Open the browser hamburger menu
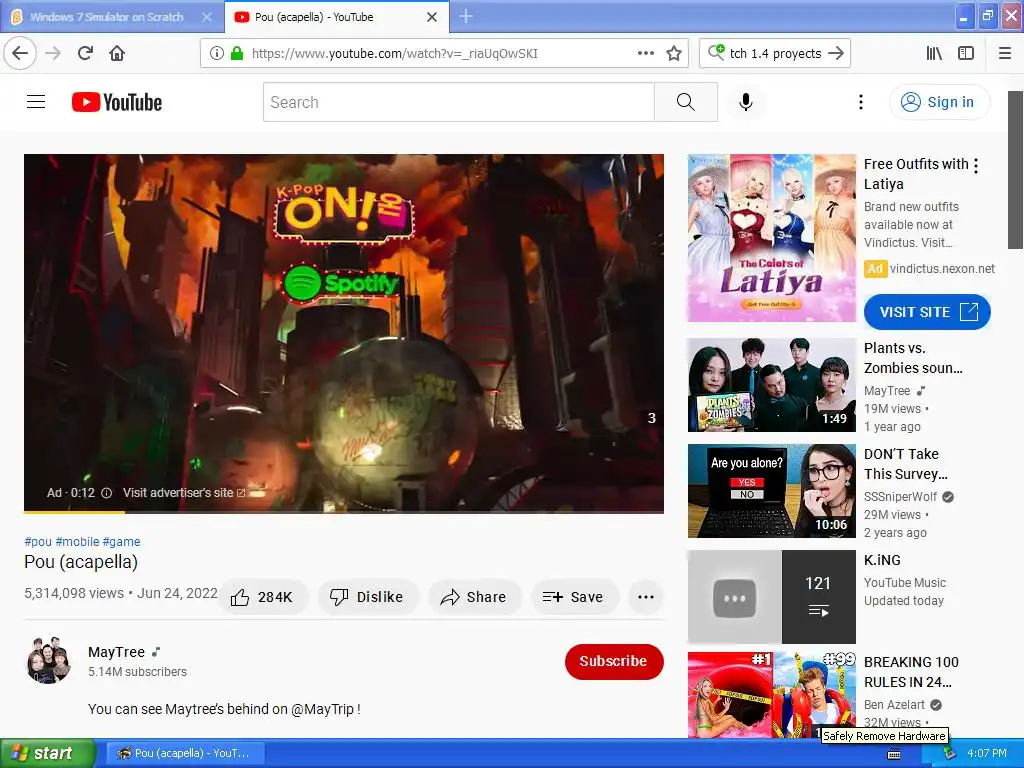Image resolution: width=1024 pixels, height=768 pixels. 1005,54
